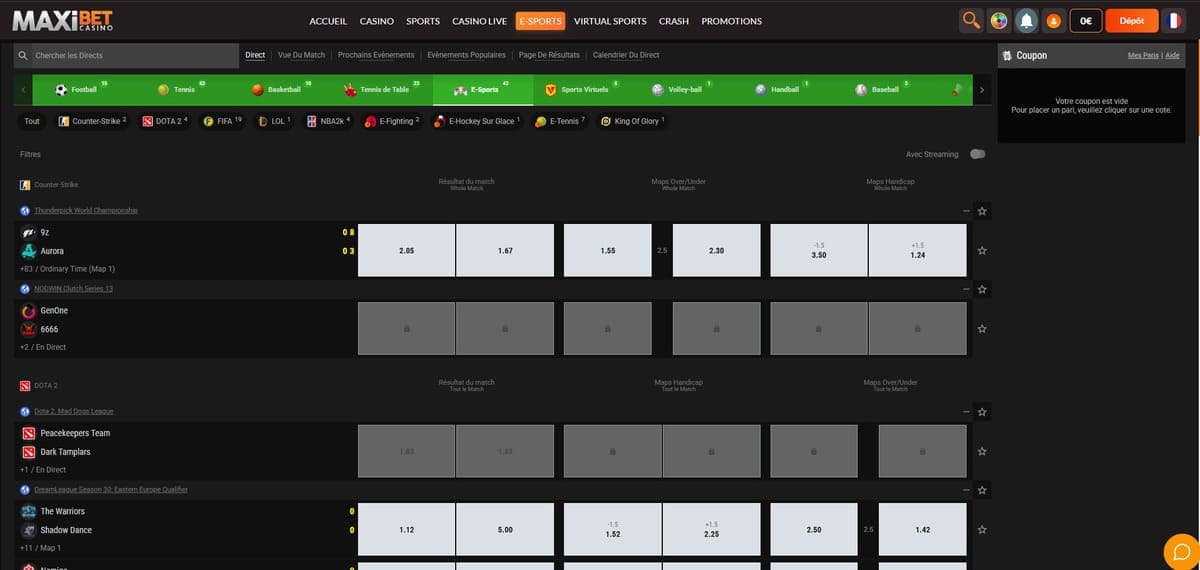The image size is (1200, 570).
Task: Favorite DreamLeague Season 30 league star
Action: click(x=982, y=490)
